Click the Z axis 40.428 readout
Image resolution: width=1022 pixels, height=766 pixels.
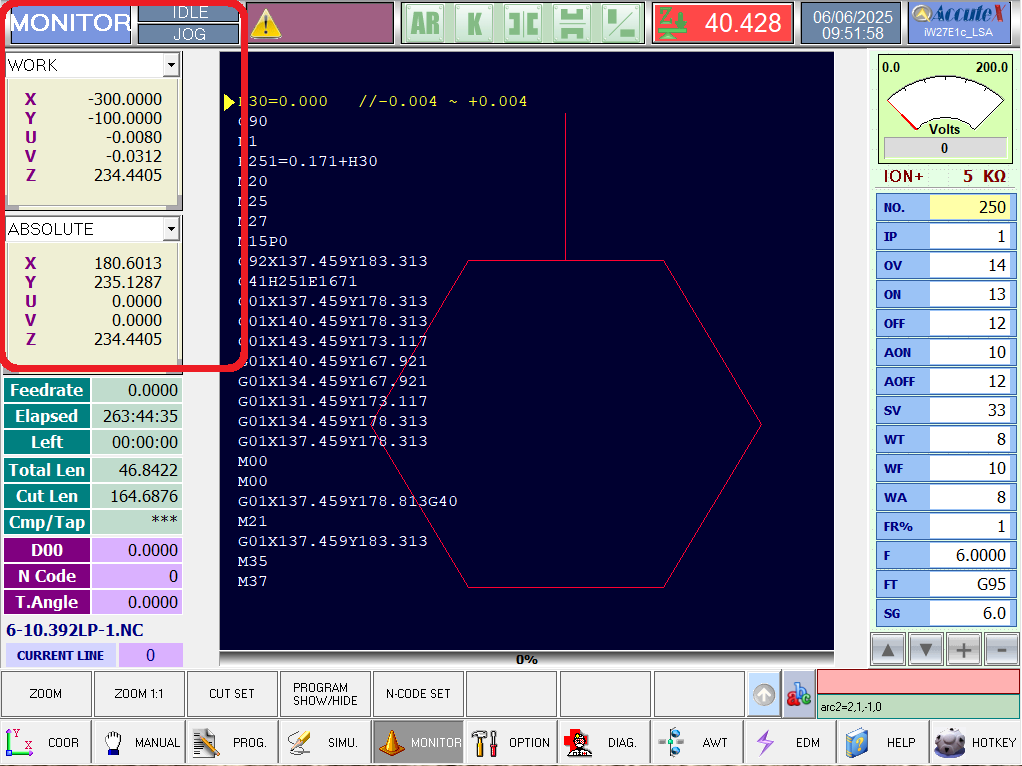[x=723, y=23]
